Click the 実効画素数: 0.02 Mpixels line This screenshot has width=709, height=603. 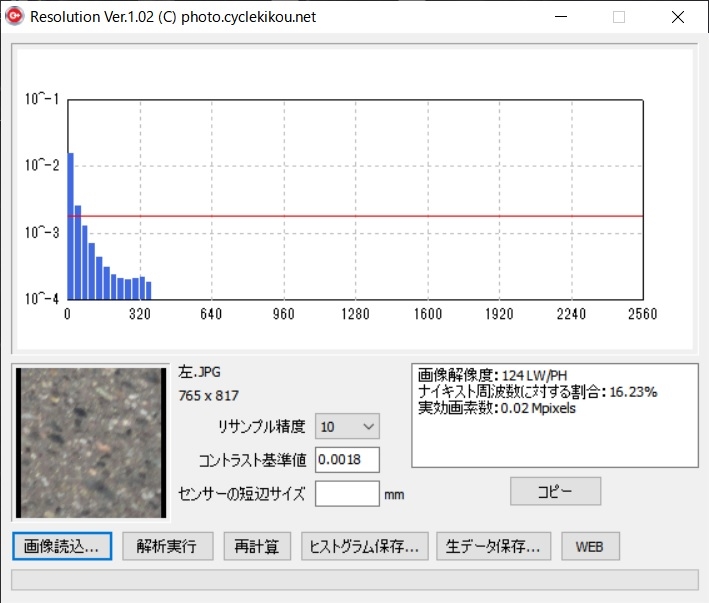[x=496, y=408]
